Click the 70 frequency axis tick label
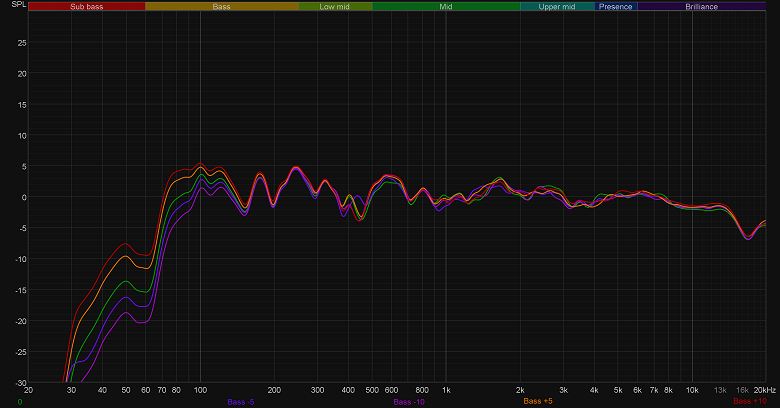The height and width of the screenshot is (408, 780). (x=162, y=390)
